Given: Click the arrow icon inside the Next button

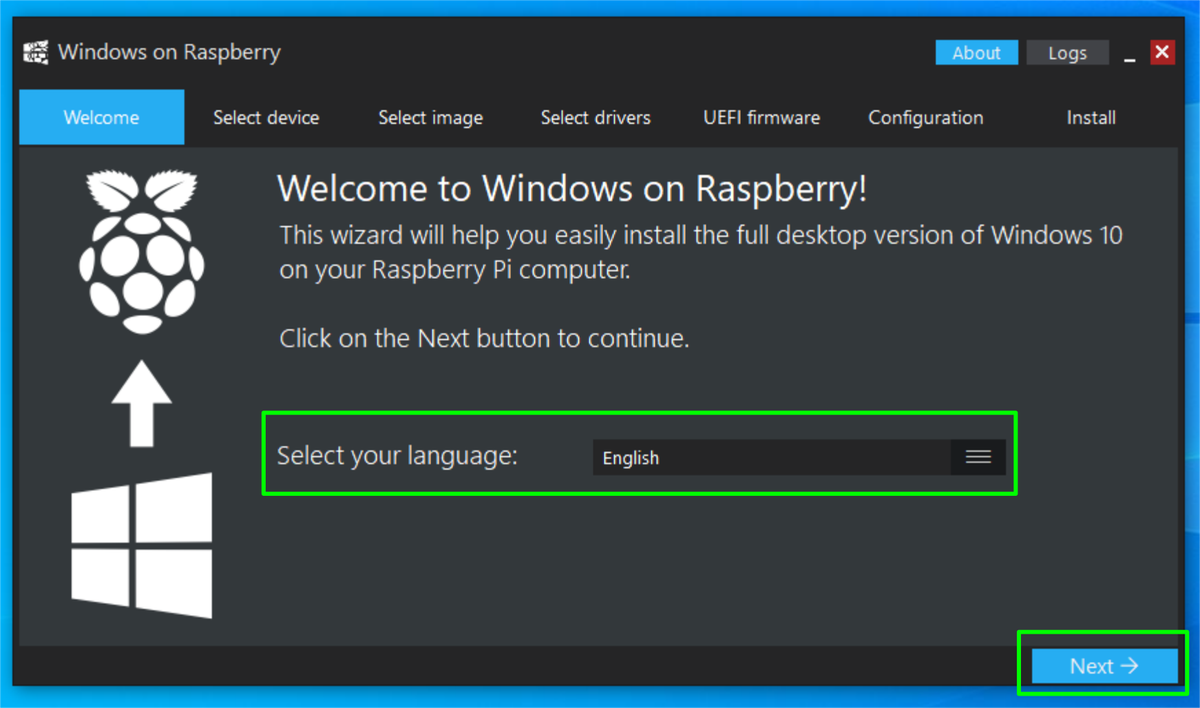Looking at the screenshot, I should point(1129,665).
